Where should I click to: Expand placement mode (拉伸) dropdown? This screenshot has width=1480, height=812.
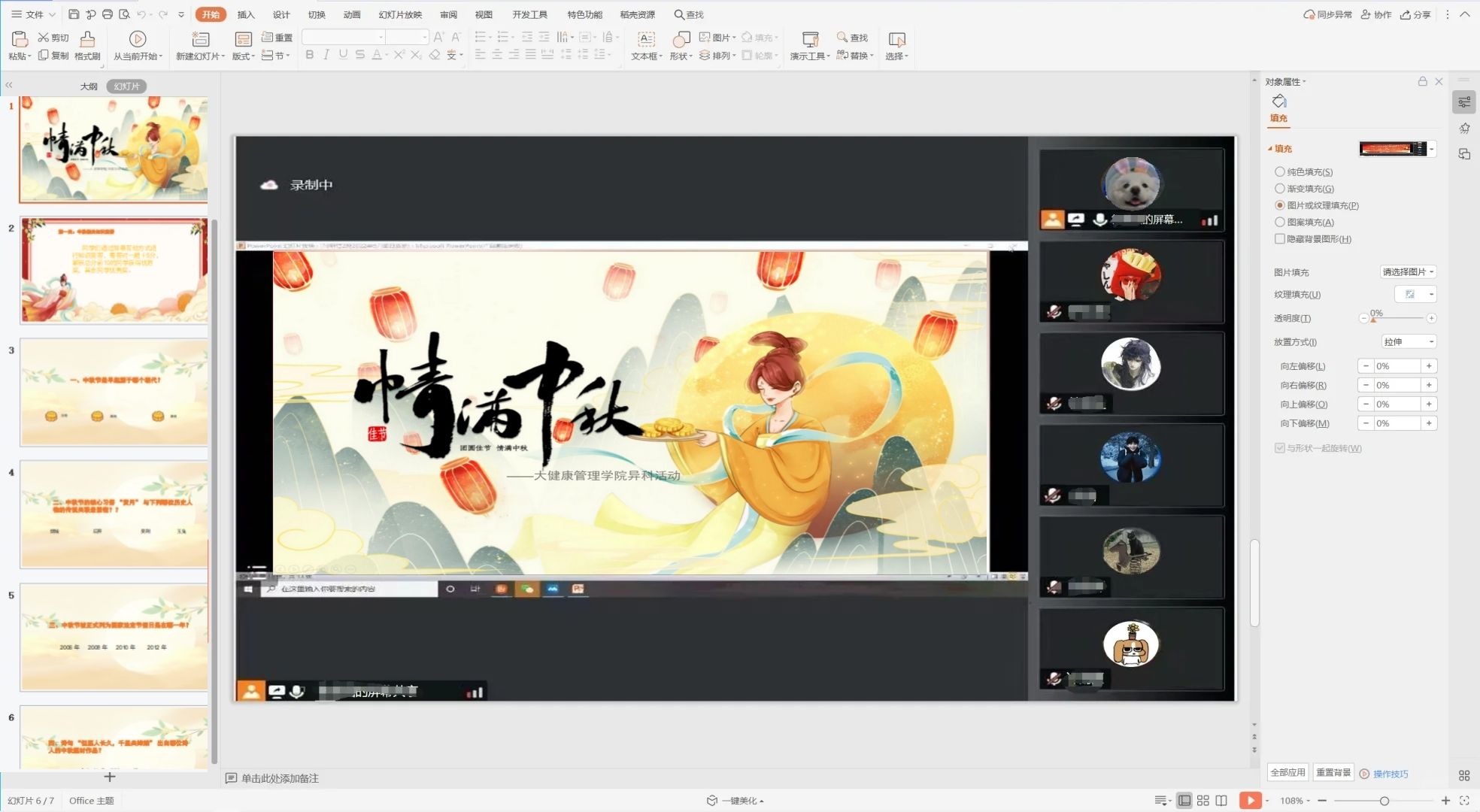[x=1409, y=342]
